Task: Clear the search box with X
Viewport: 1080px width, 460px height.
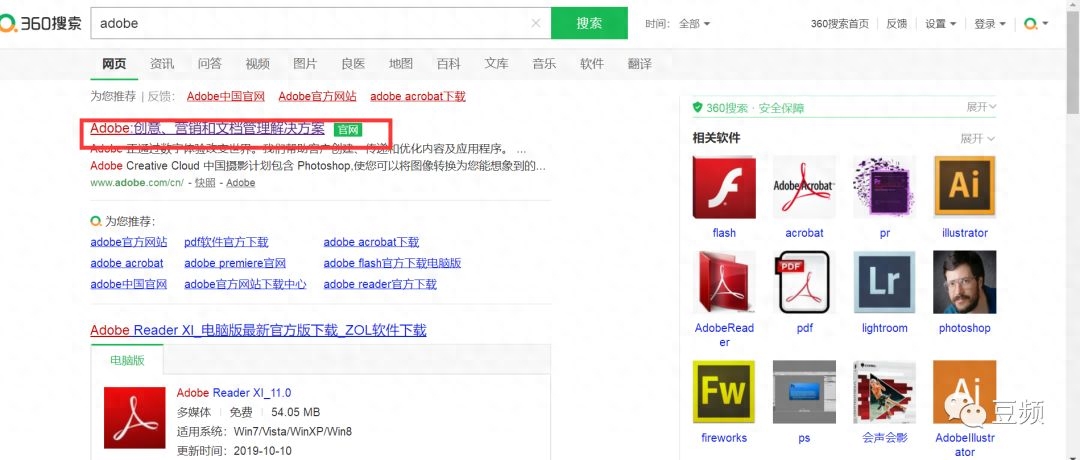Action: point(536,23)
